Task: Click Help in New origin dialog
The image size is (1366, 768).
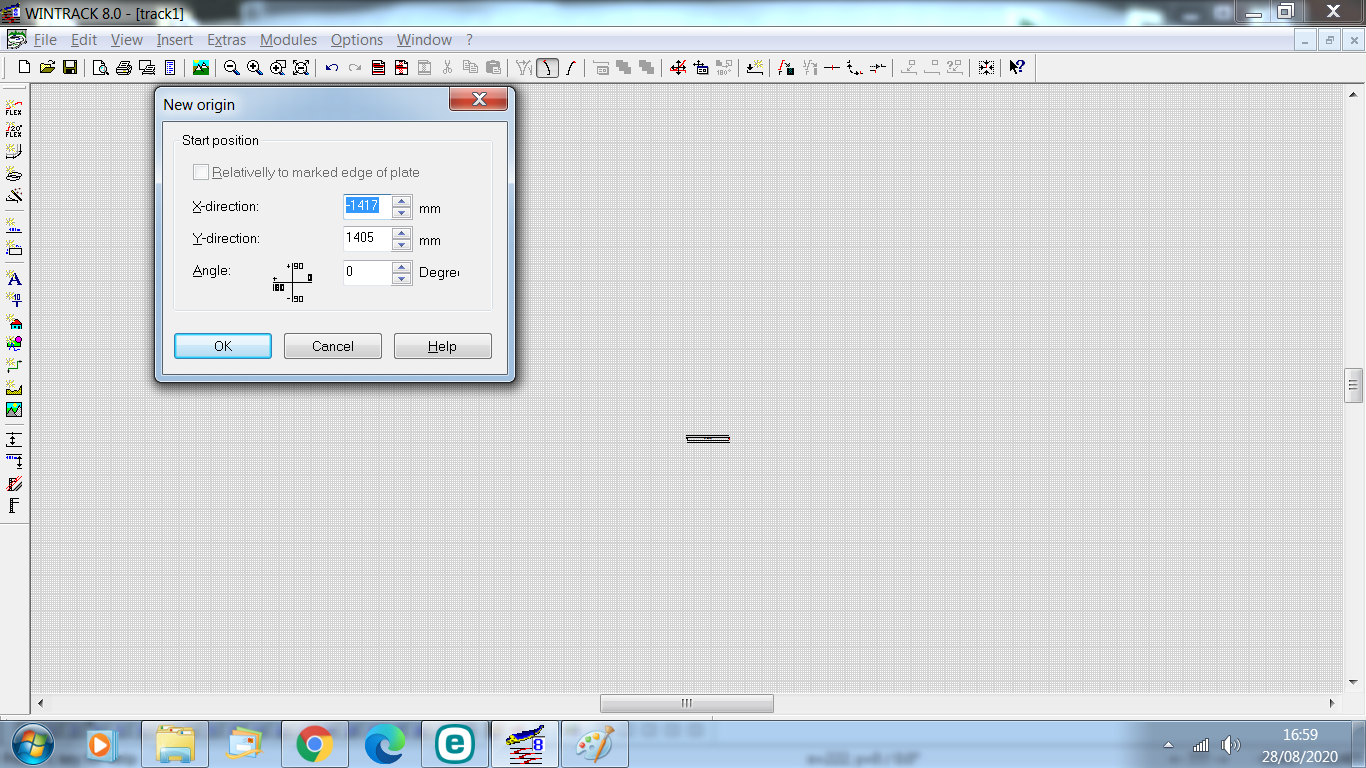Action: coord(443,346)
